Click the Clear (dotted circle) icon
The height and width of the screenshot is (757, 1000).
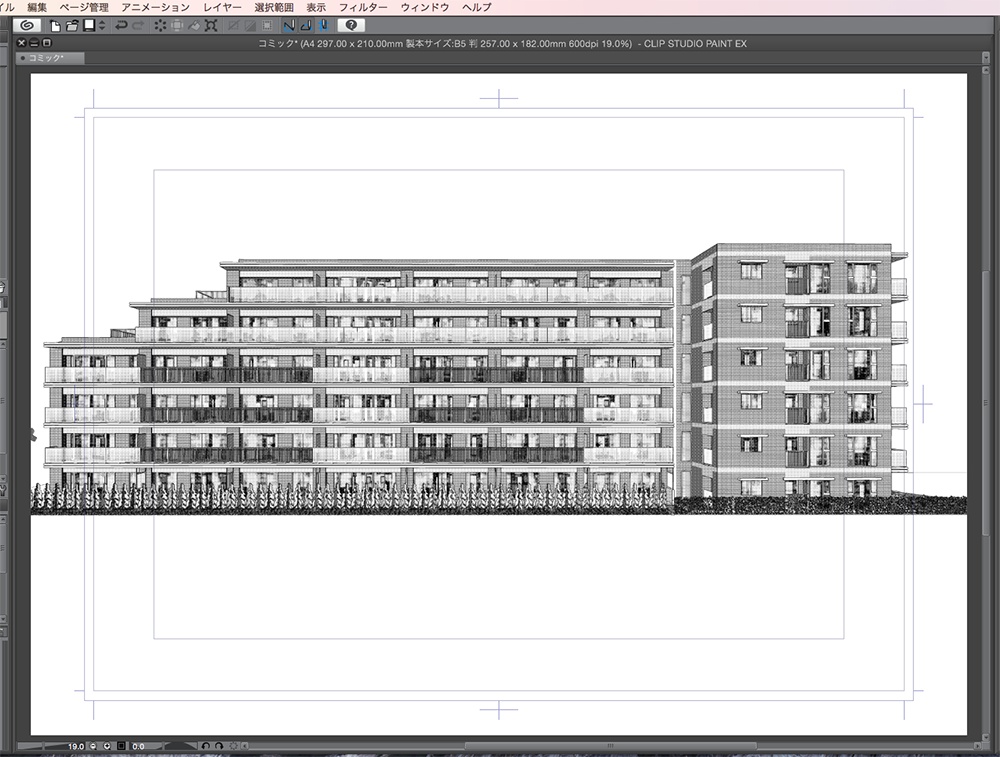click(x=160, y=26)
